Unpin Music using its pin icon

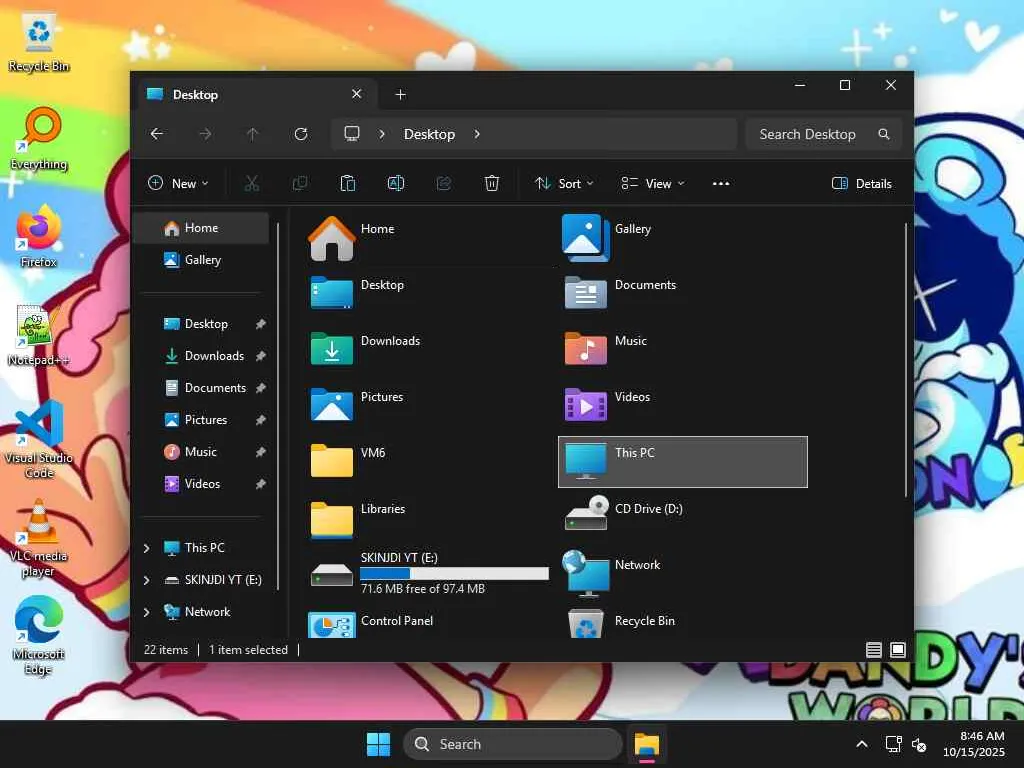[261, 452]
